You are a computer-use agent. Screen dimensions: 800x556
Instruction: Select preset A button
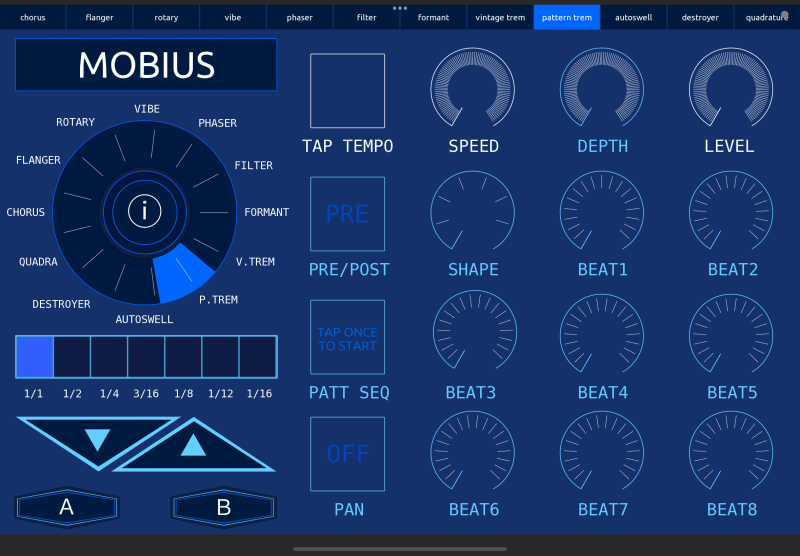66,507
